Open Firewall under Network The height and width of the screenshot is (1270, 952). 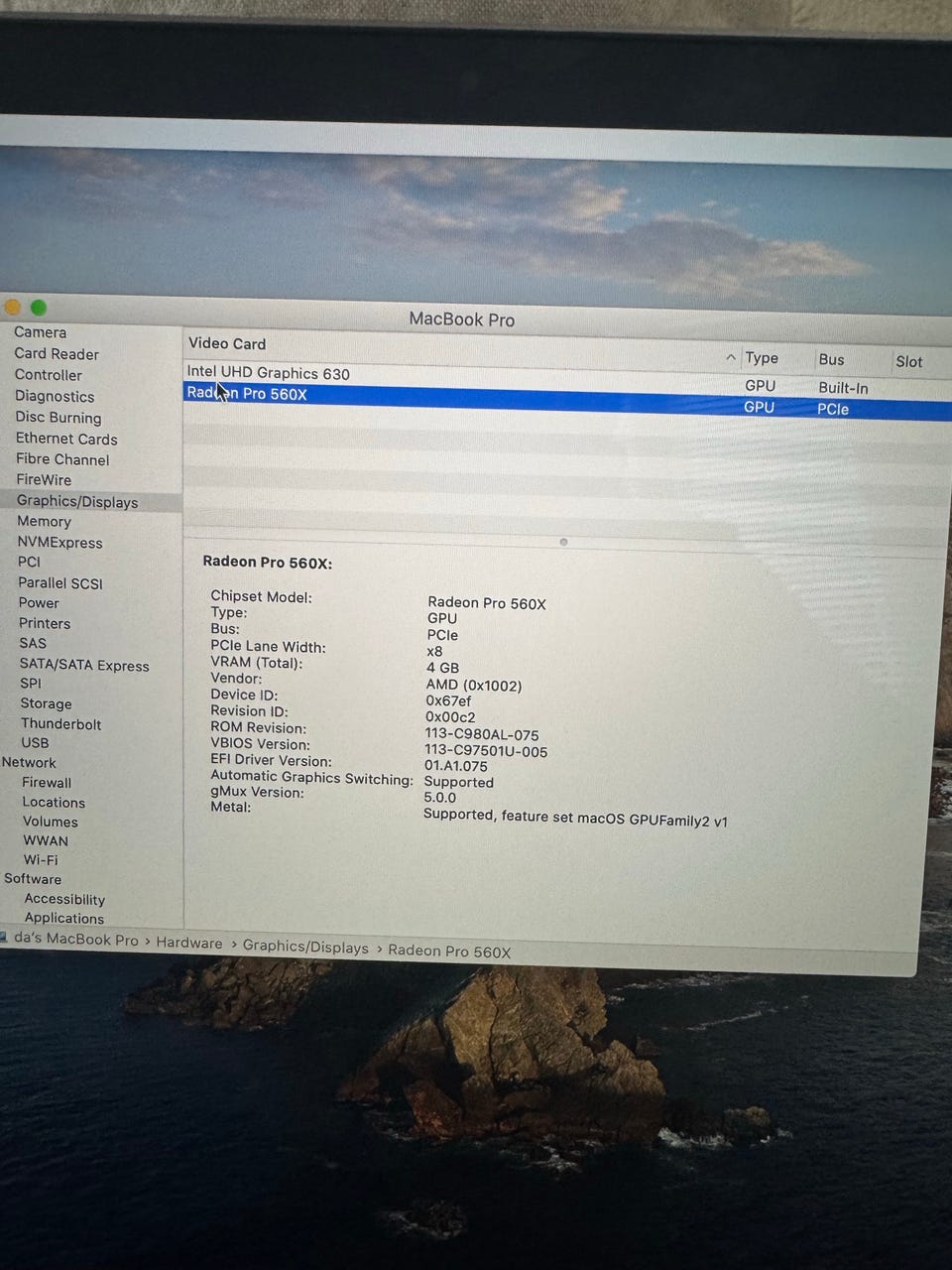pyautogui.click(x=47, y=783)
